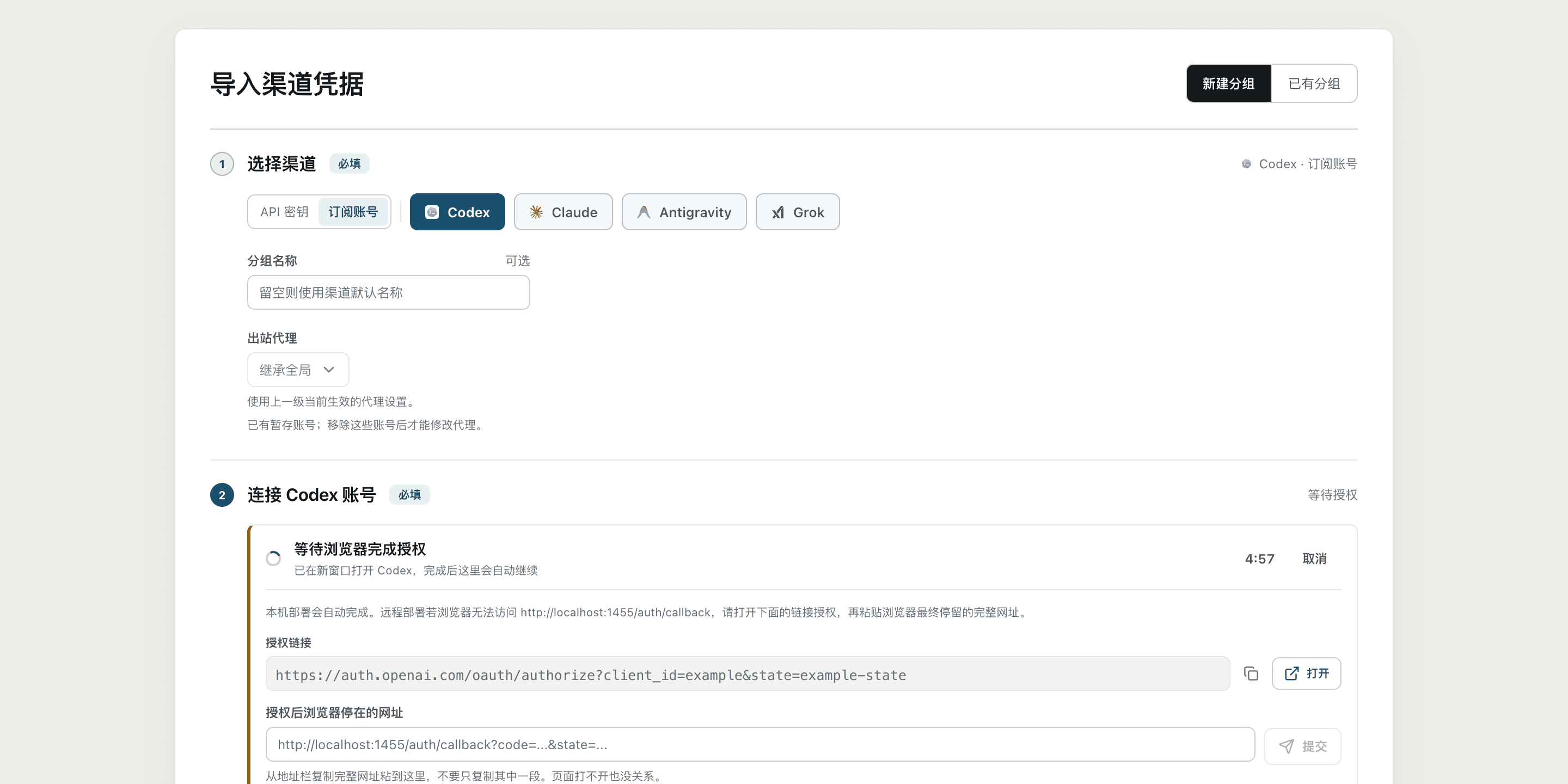Click the 分组名称 label

pyautogui.click(x=272, y=261)
